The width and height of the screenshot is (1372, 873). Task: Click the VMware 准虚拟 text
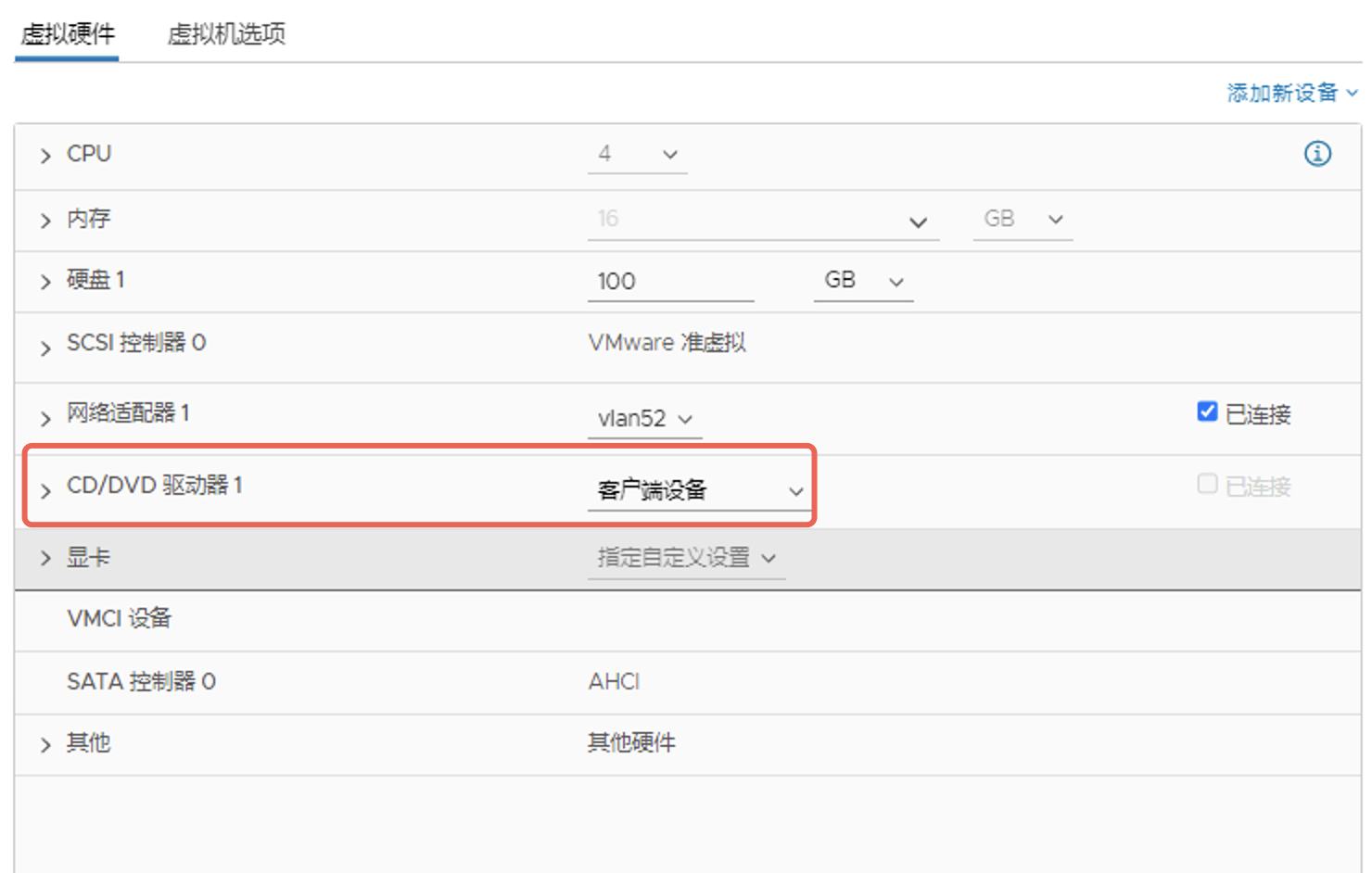pos(667,343)
